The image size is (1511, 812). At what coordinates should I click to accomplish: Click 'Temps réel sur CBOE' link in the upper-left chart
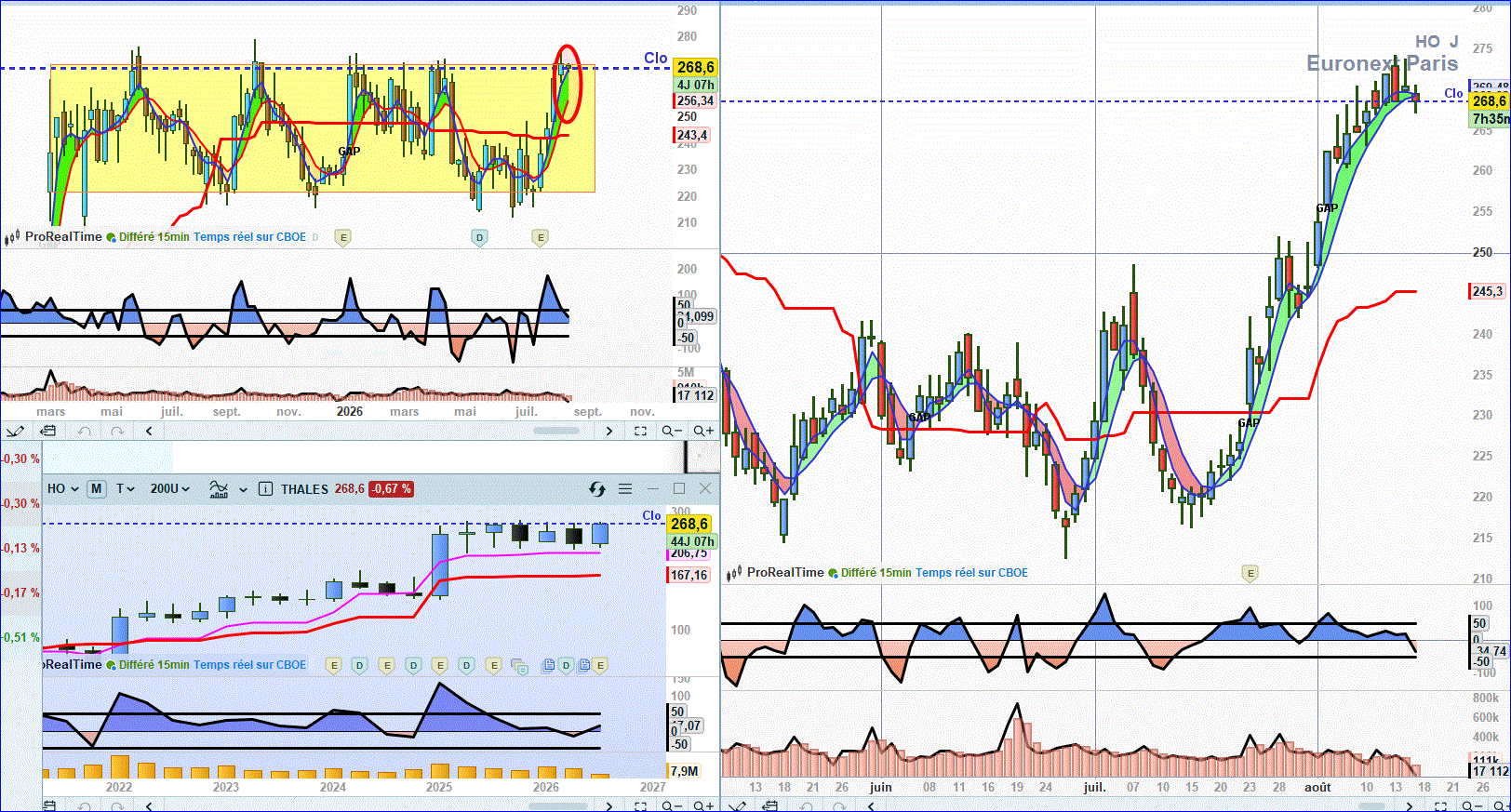tap(249, 237)
